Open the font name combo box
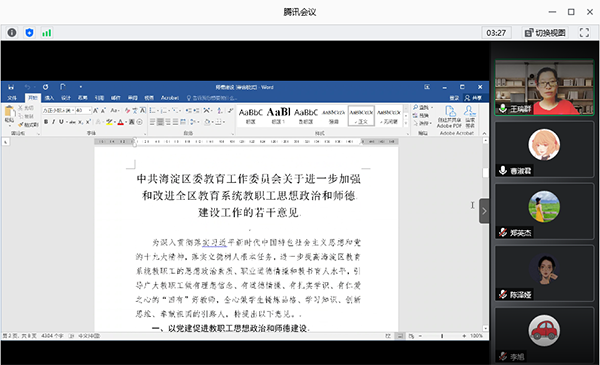This screenshot has height=365, width=600. [x=58, y=110]
